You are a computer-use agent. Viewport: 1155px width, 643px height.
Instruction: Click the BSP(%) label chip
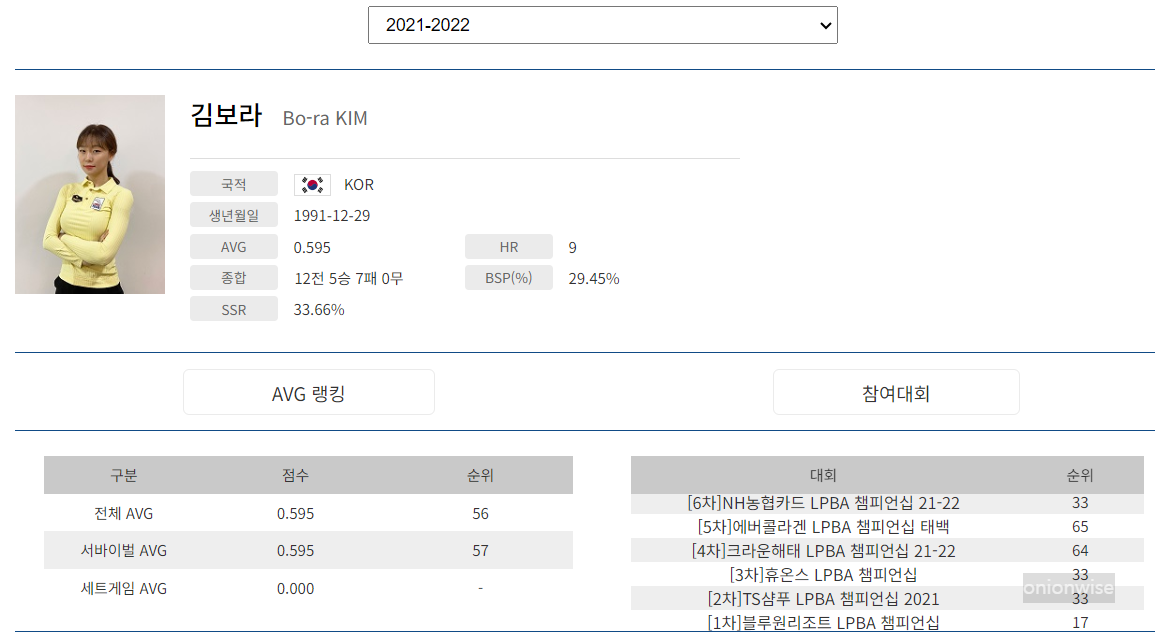point(508,278)
